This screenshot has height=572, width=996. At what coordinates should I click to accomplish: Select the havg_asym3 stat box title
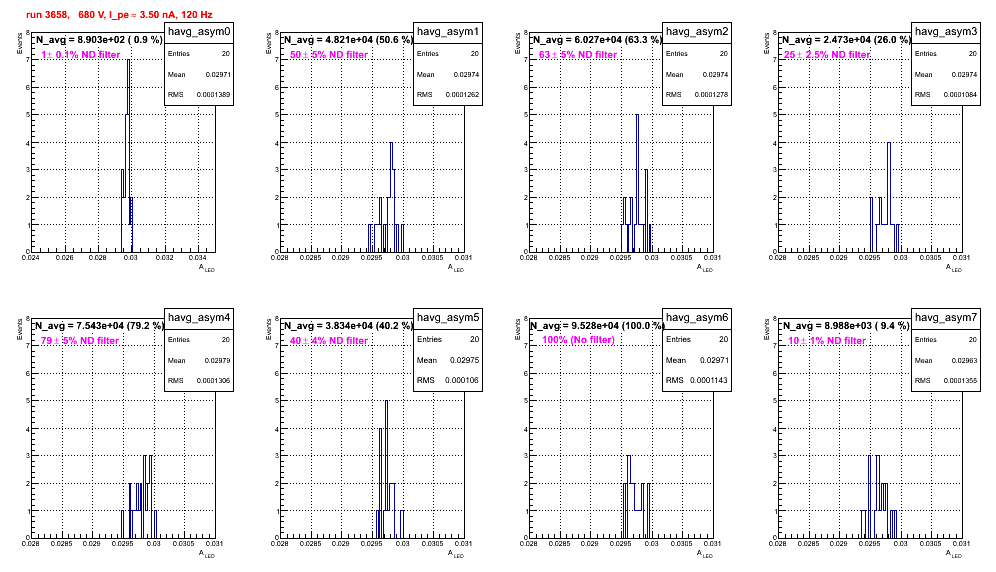946,32
